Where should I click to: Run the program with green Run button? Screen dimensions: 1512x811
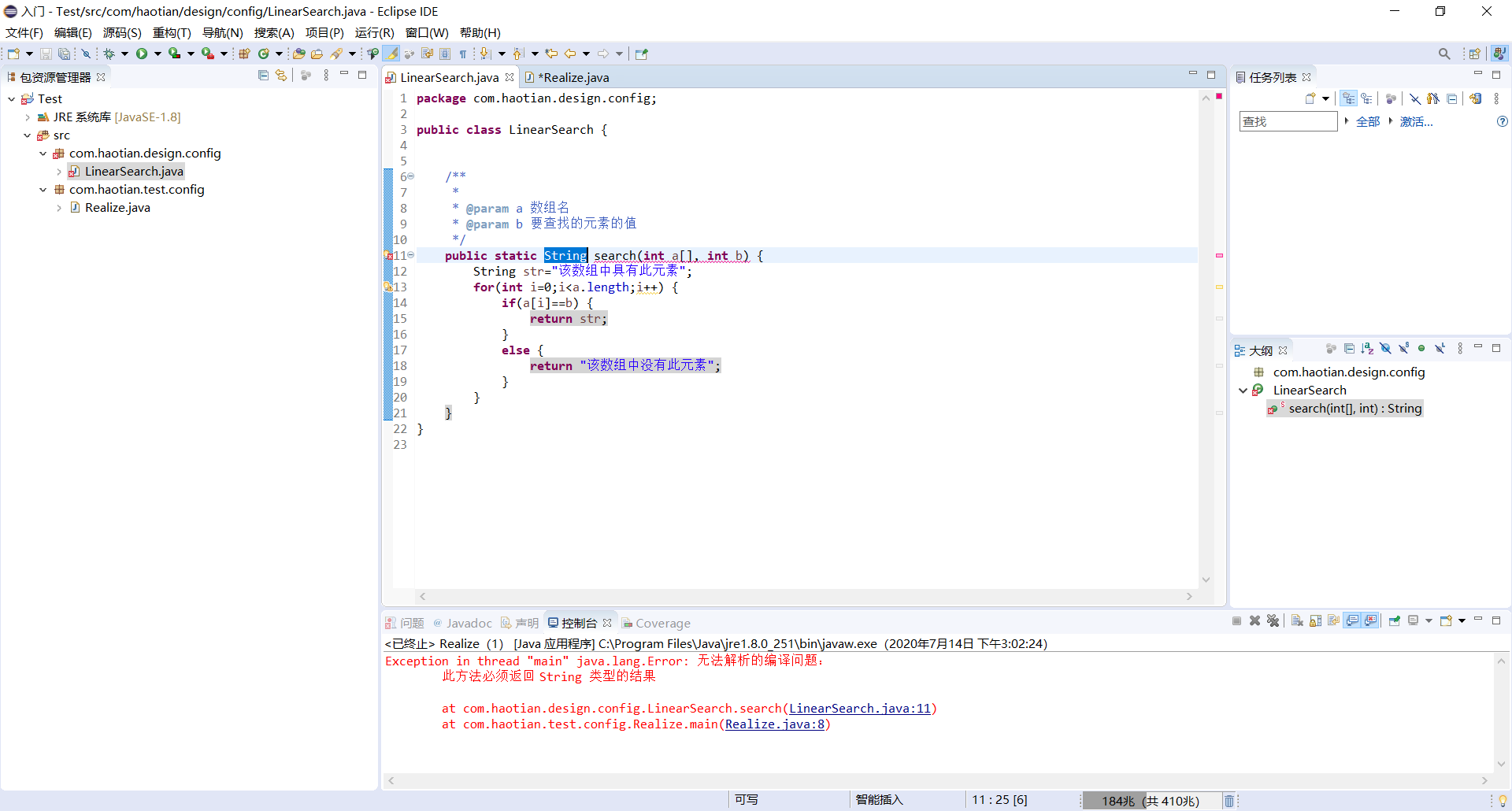(x=142, y=54)
